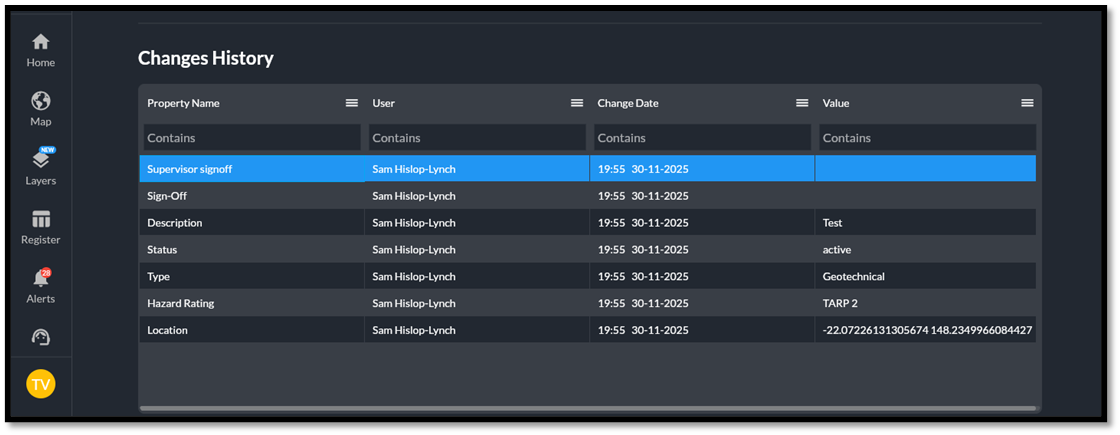Sort by the Change Date header
Screen dimensions: 1120x435
pos(628,103)
